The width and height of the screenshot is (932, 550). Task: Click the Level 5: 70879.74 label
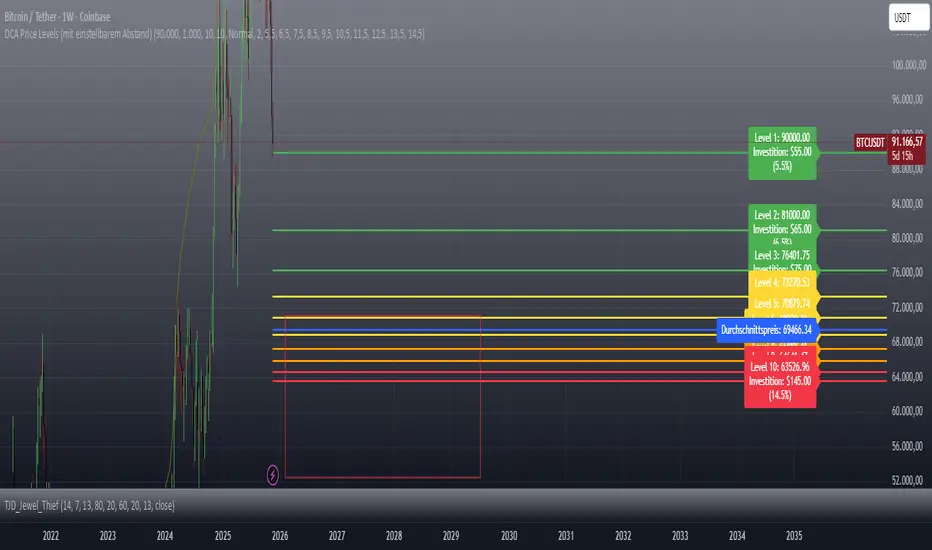coord(782,303)
